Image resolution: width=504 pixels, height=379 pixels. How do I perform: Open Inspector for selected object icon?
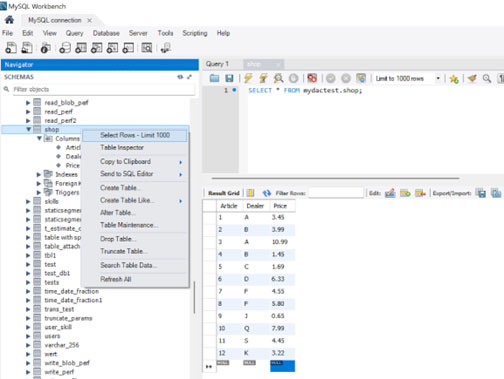(x=45, y=48)
